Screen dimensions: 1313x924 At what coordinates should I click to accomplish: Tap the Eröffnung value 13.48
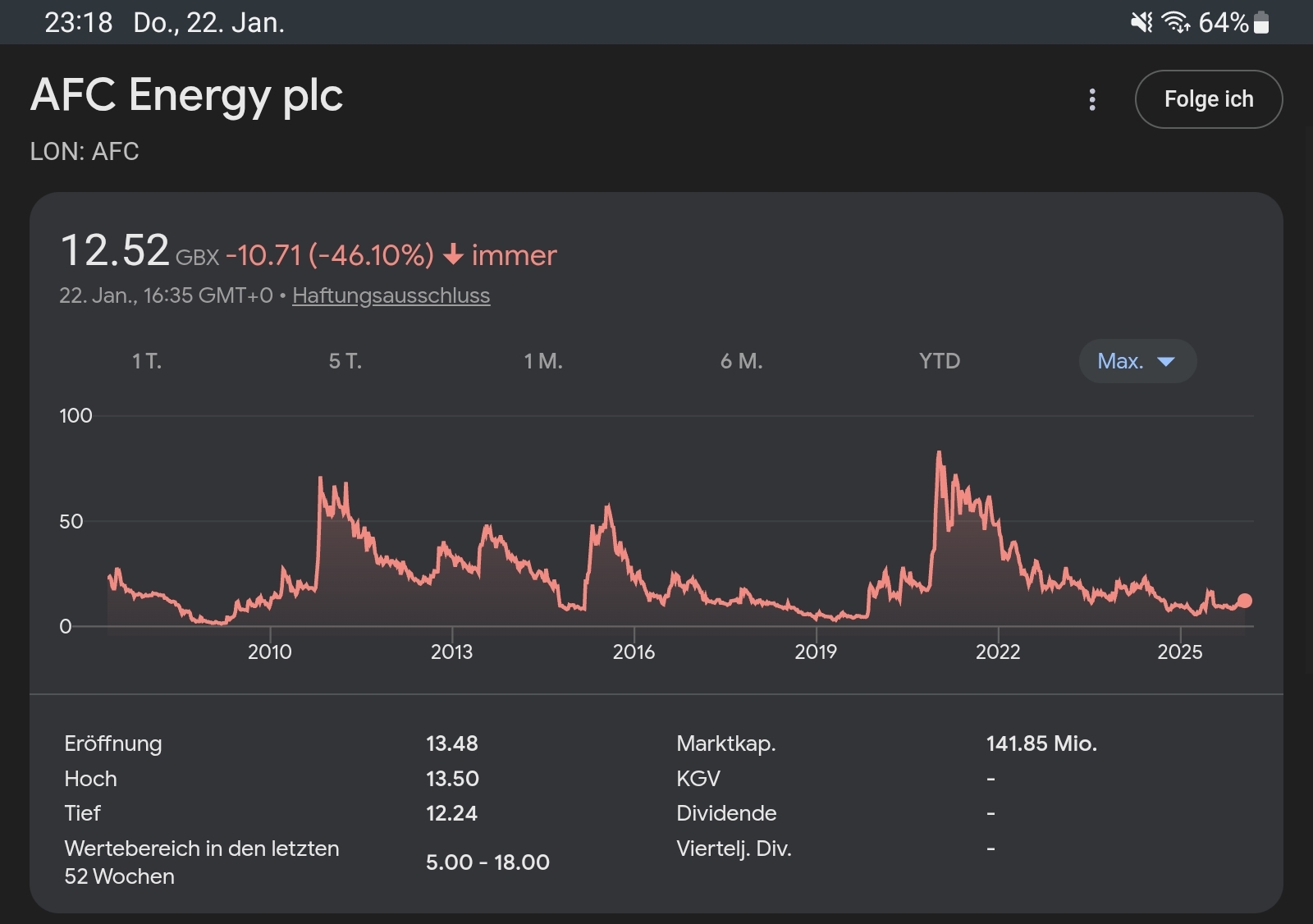[452, 743]
